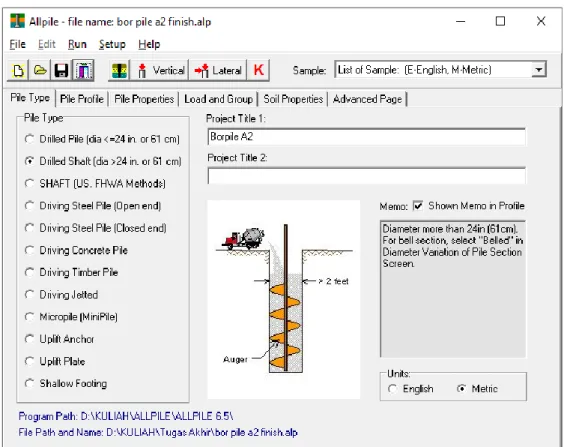This screenshot has width=564, height=447.
Task: Click the auger pile illustration image
Action: click(284, 300)
